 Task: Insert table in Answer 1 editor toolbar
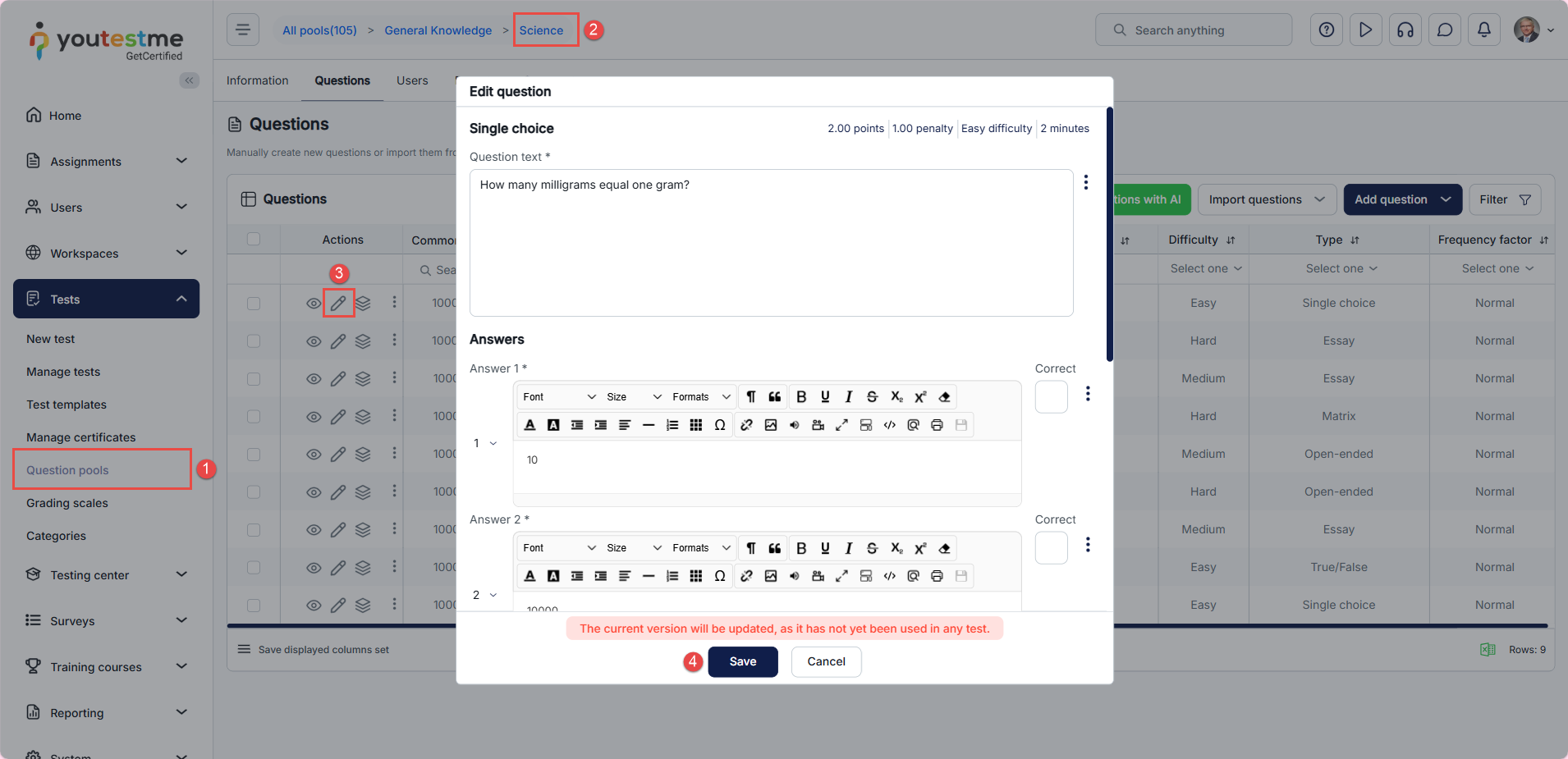pos(696,425)
